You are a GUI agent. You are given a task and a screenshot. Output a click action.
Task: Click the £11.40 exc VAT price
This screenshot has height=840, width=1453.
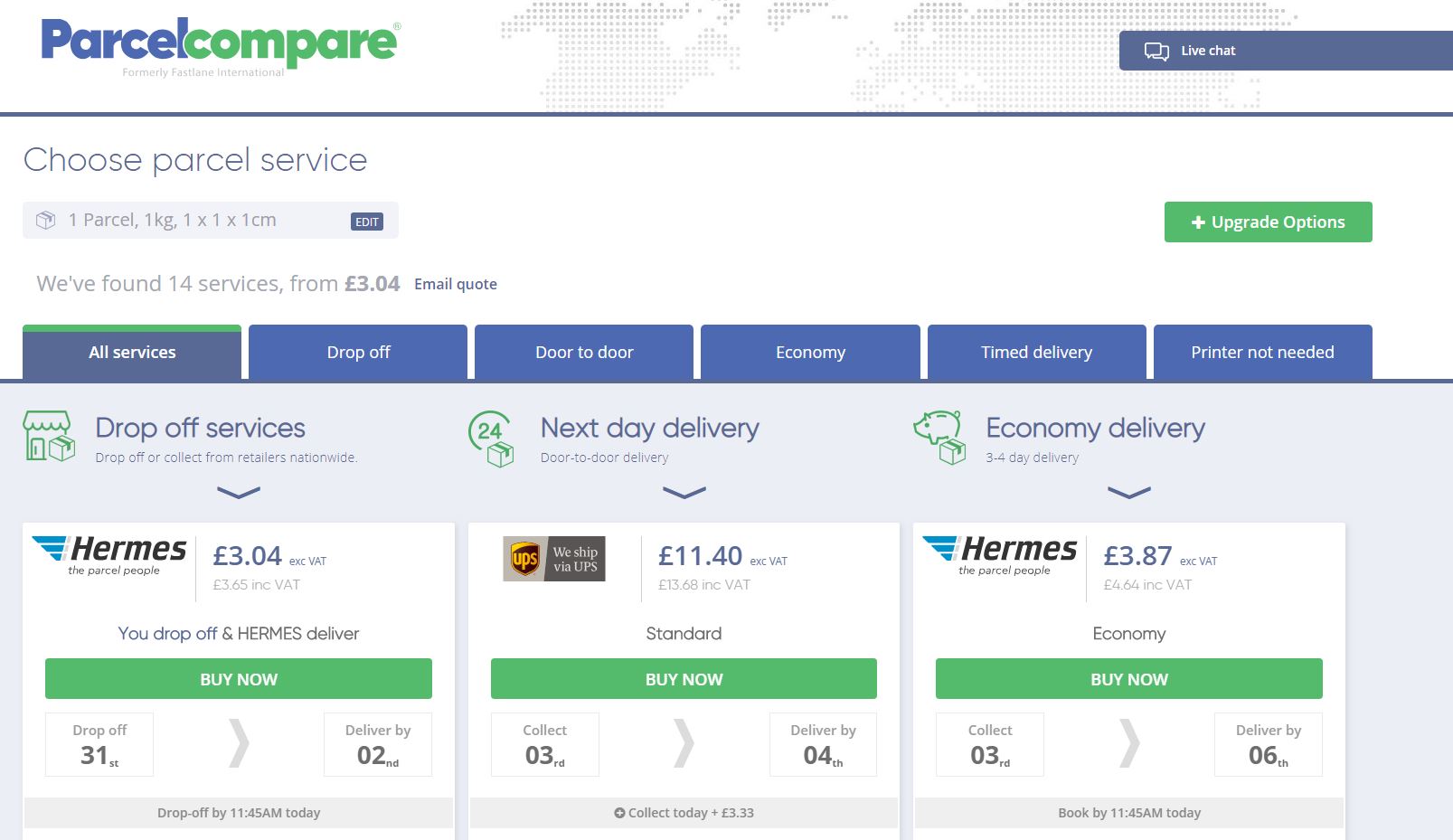(x=722, y=556)
